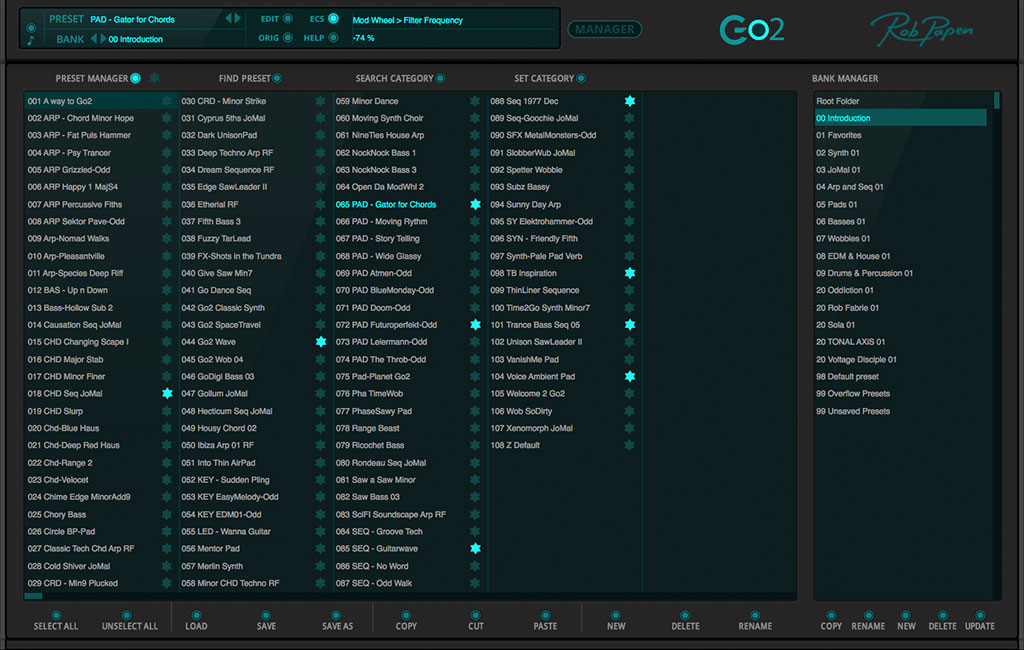Open the Find Preset option

tap(277, 78)
